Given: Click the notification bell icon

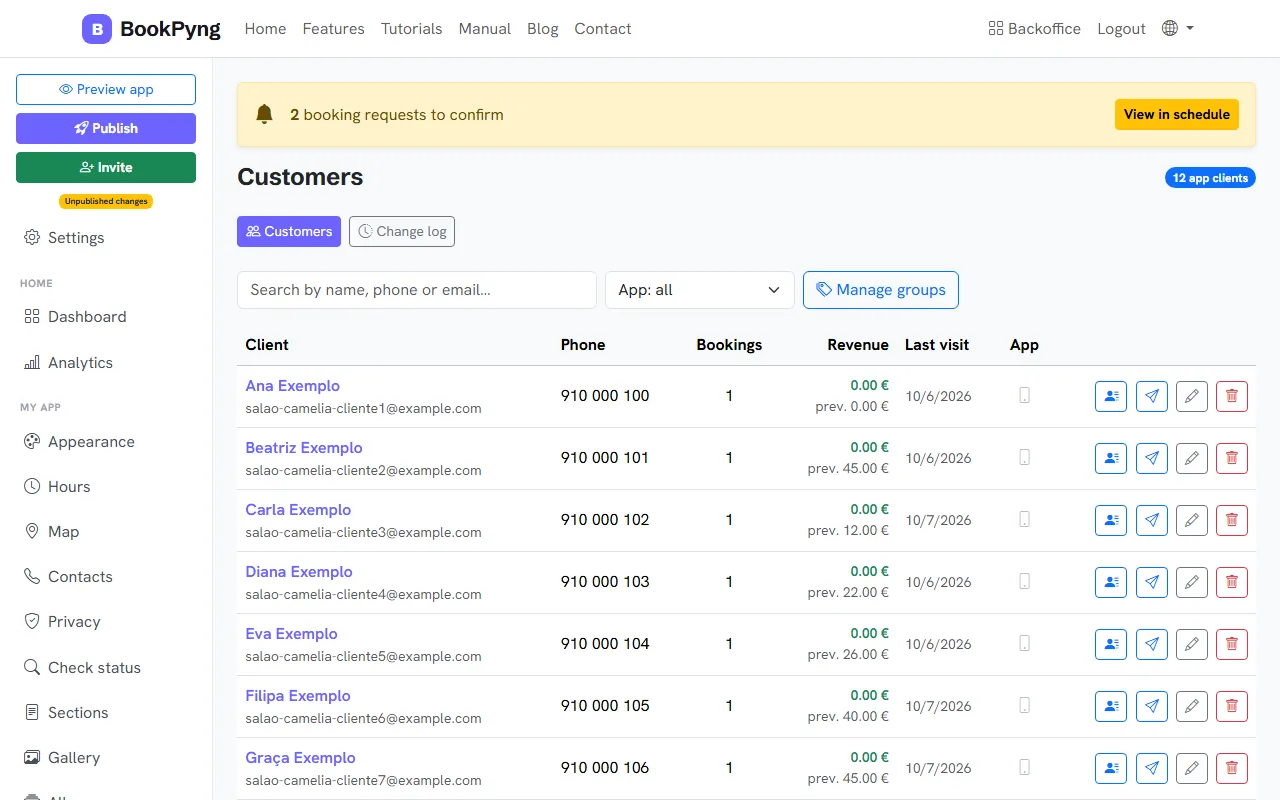Looking at the screenshot, I should pyautogui.click(x=264, y=114).
